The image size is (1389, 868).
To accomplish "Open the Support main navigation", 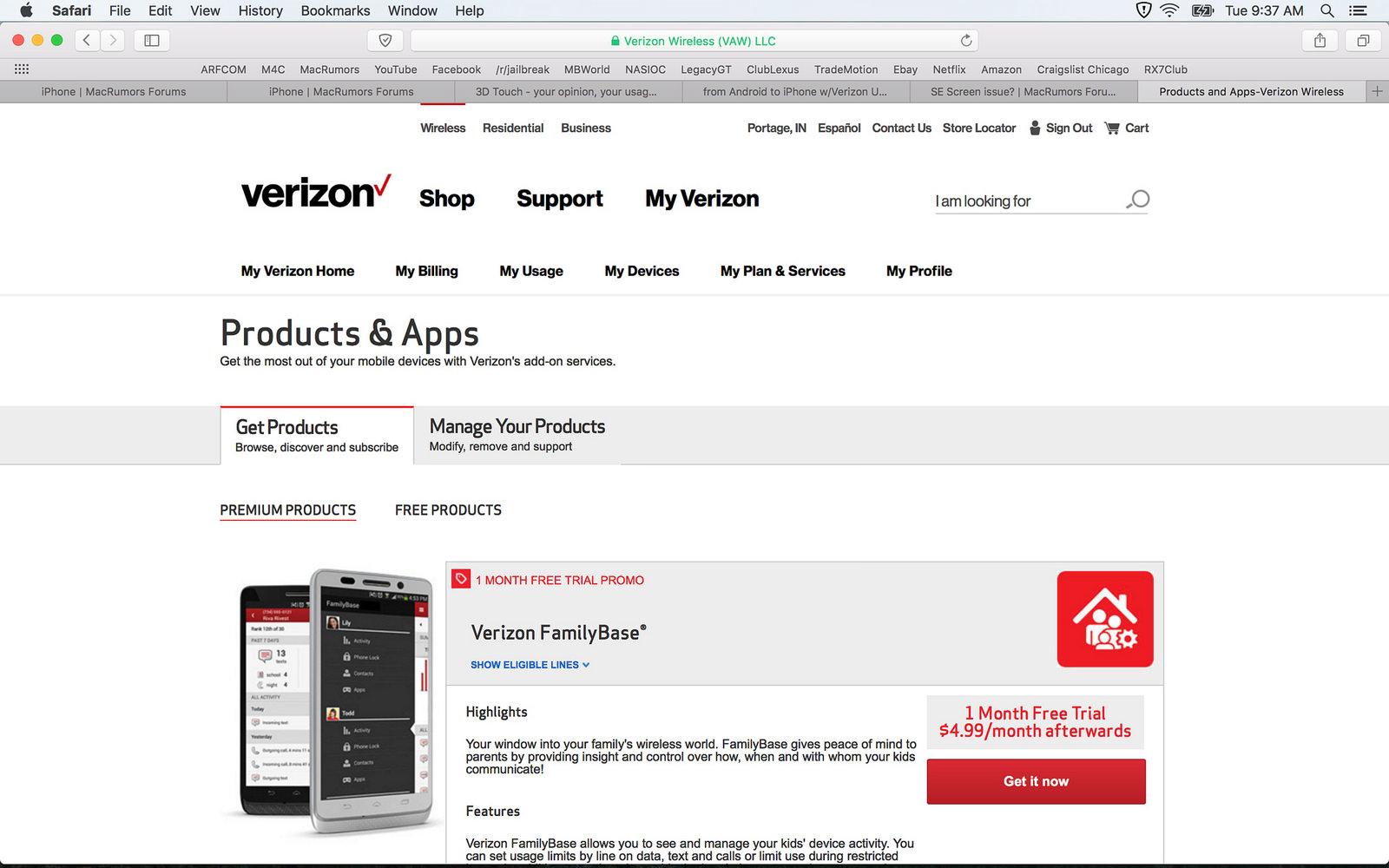I will 560,199.
